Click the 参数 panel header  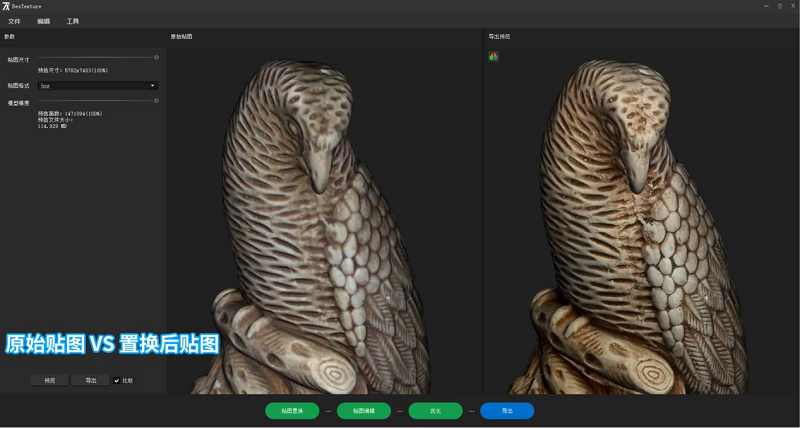(10, 37)
